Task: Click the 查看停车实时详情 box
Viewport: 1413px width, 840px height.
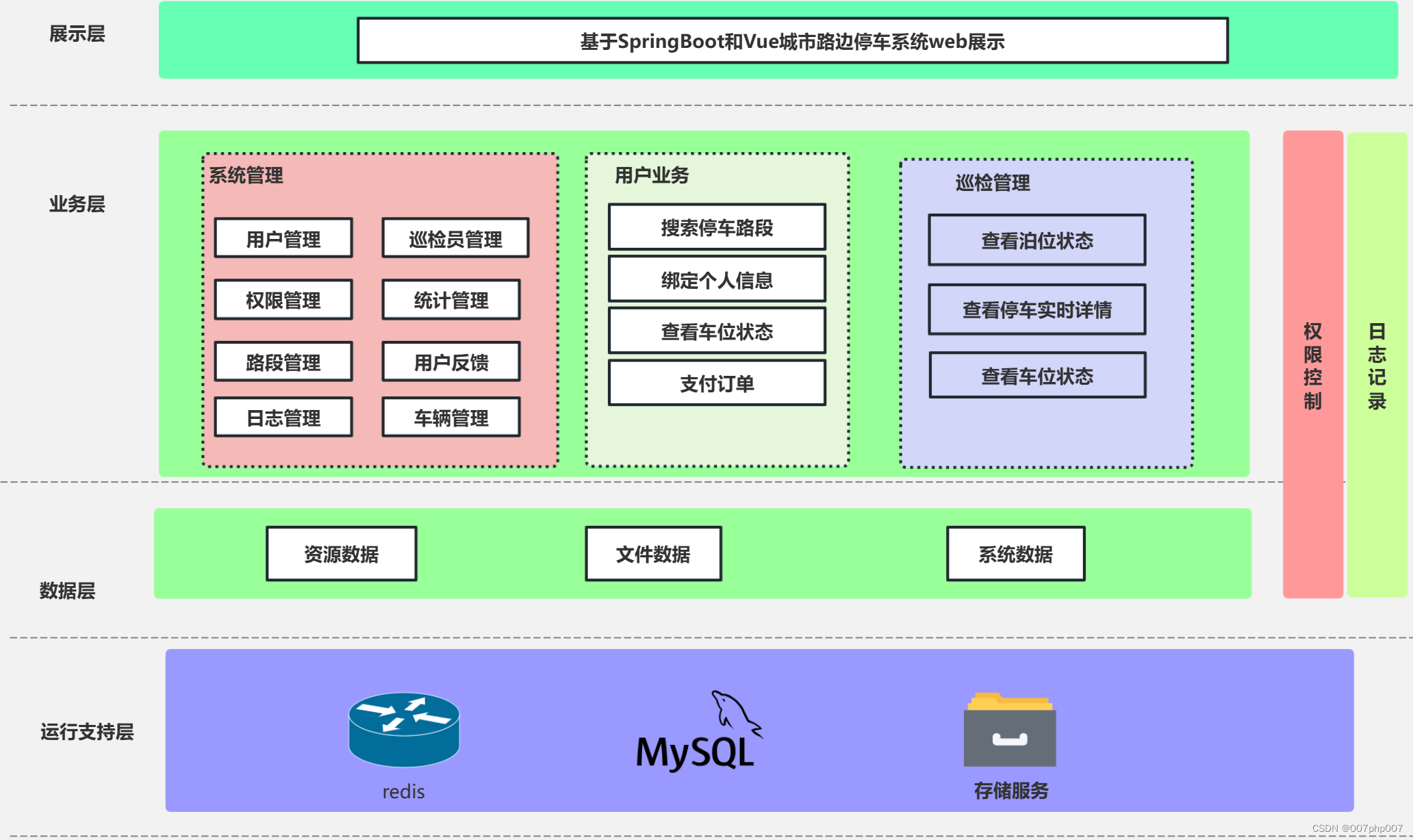Action: 1036,309
